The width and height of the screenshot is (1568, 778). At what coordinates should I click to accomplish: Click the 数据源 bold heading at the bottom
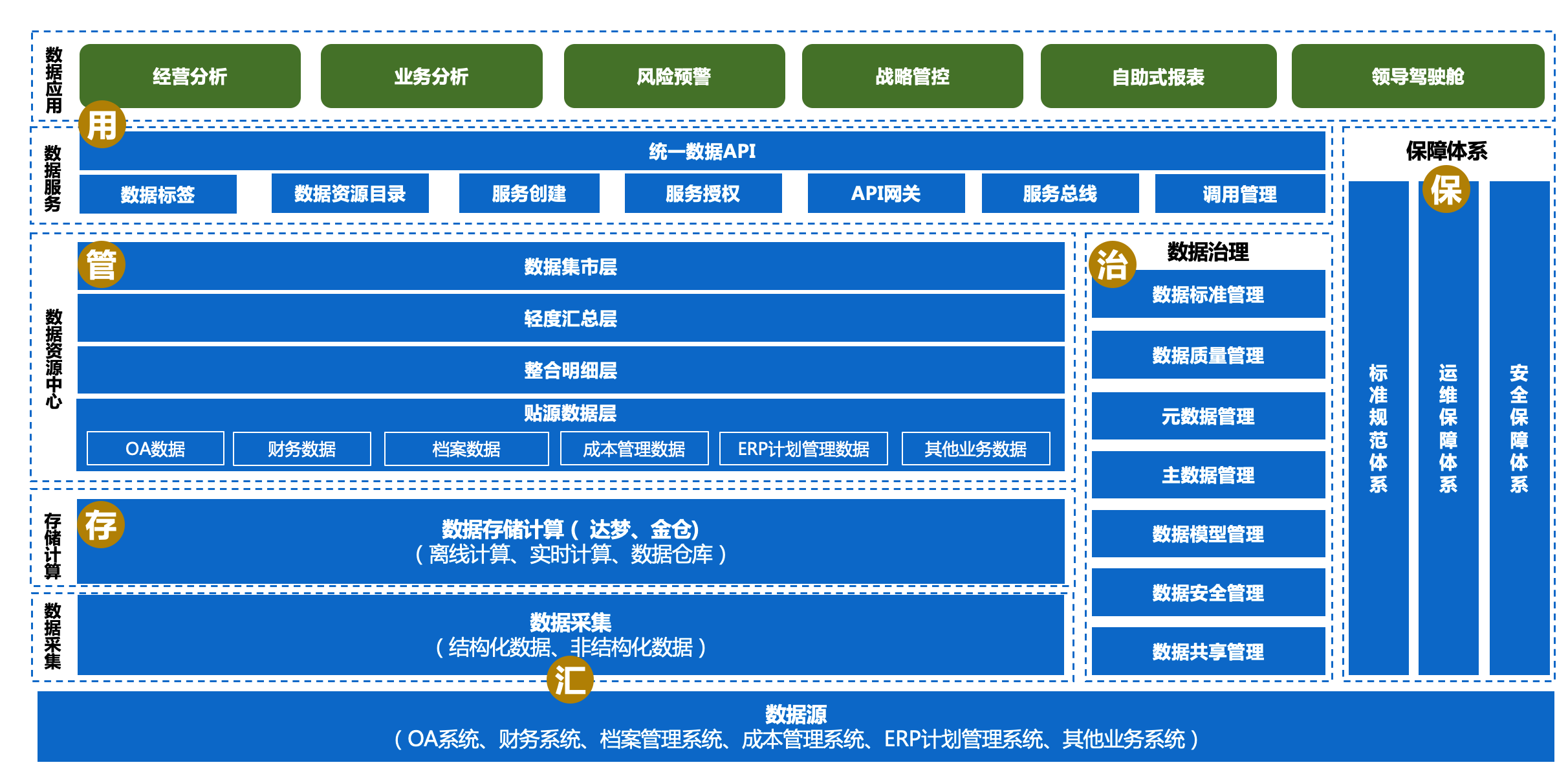pyautogui.click(x=796, y=714)
